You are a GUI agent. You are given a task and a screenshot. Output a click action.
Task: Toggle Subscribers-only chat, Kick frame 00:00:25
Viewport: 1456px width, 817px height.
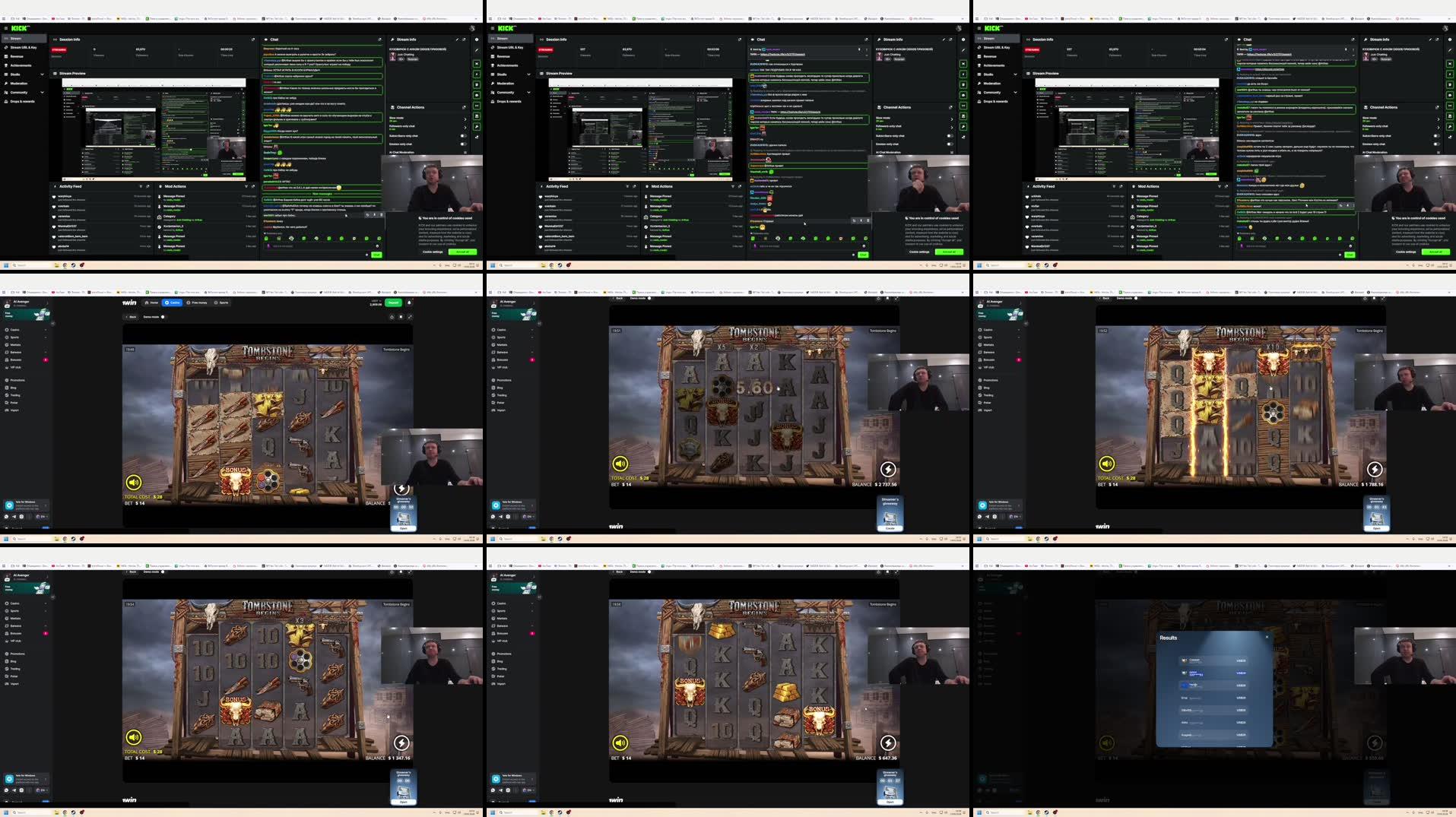pos(463,136)
